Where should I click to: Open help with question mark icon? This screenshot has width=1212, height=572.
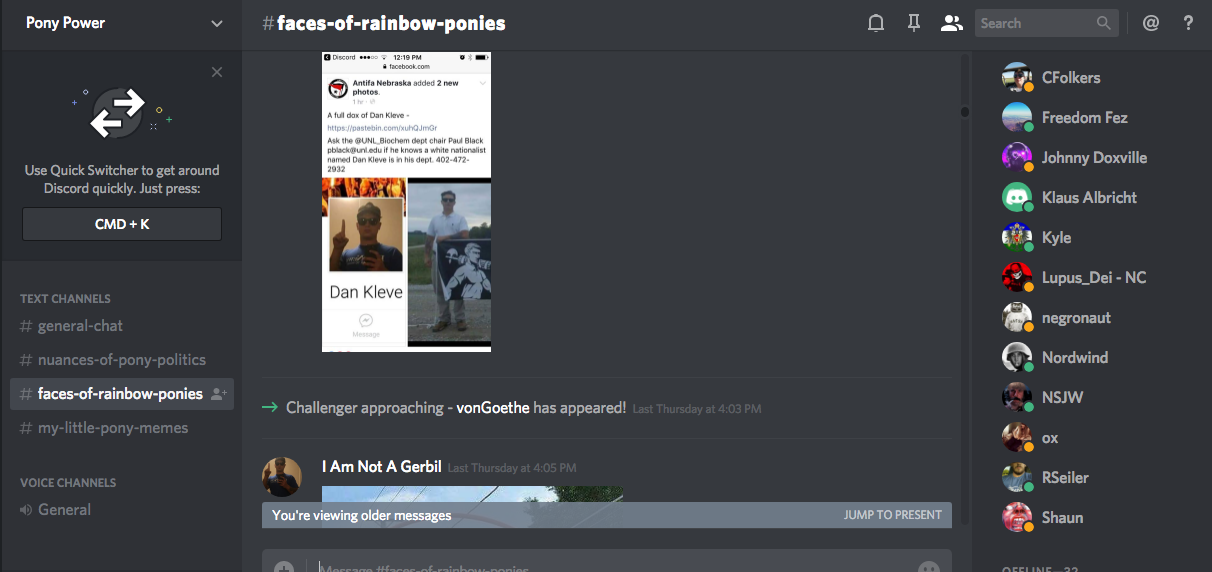(1188, 23)
